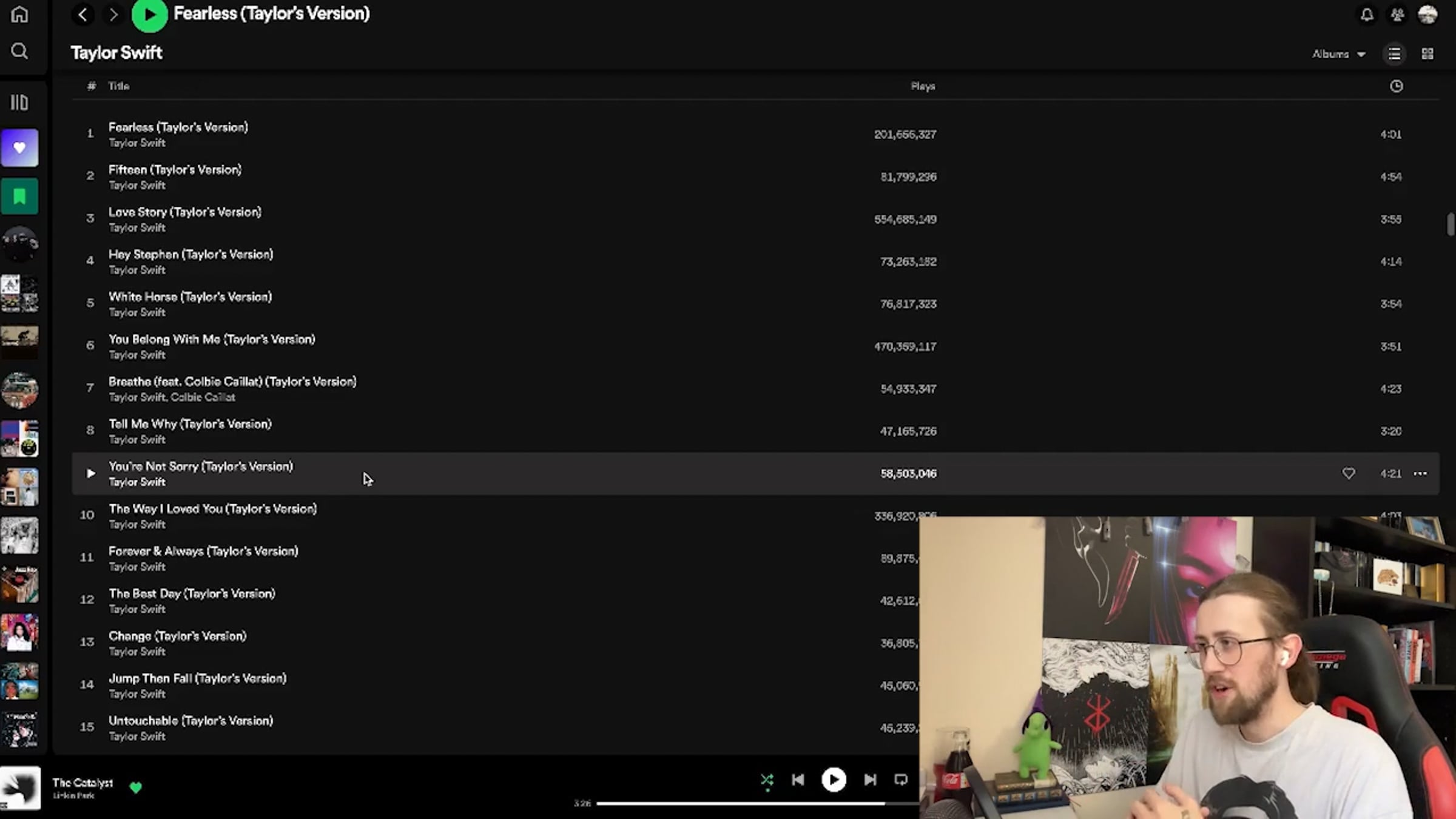Select Forever & Always (Taylor's Version) track
The width and height of the screenshot is (1456, 819).
203,551
